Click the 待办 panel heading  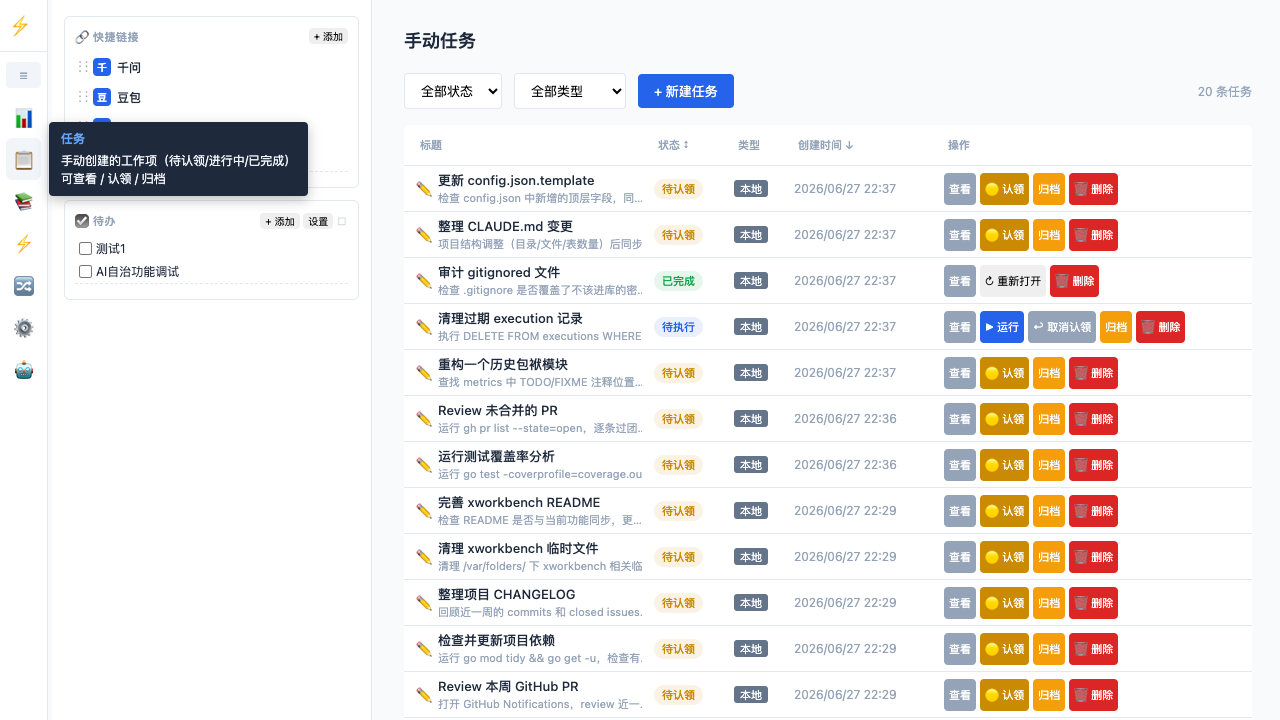pos(104,221)
